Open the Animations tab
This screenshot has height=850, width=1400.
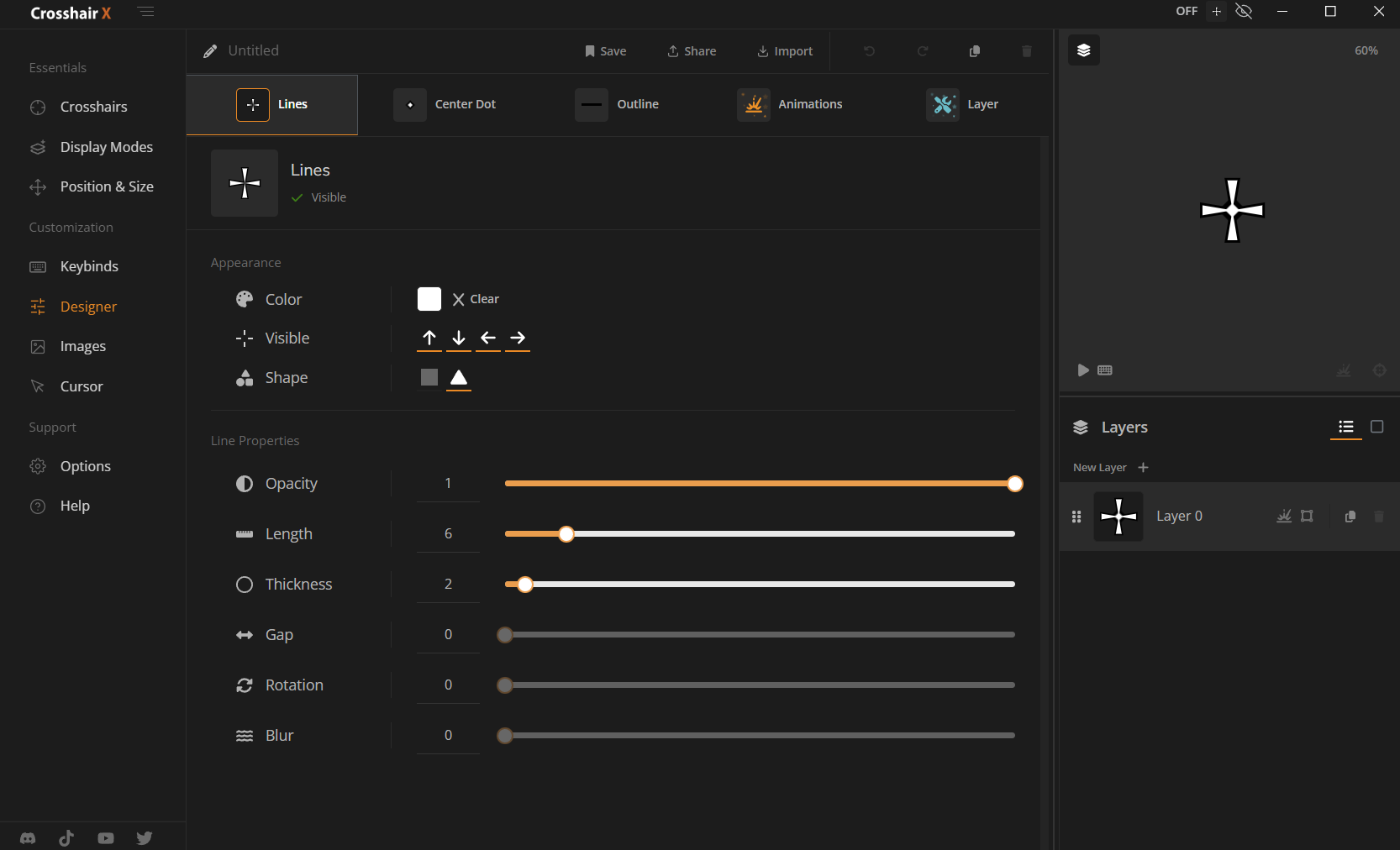tap(790, 104)
